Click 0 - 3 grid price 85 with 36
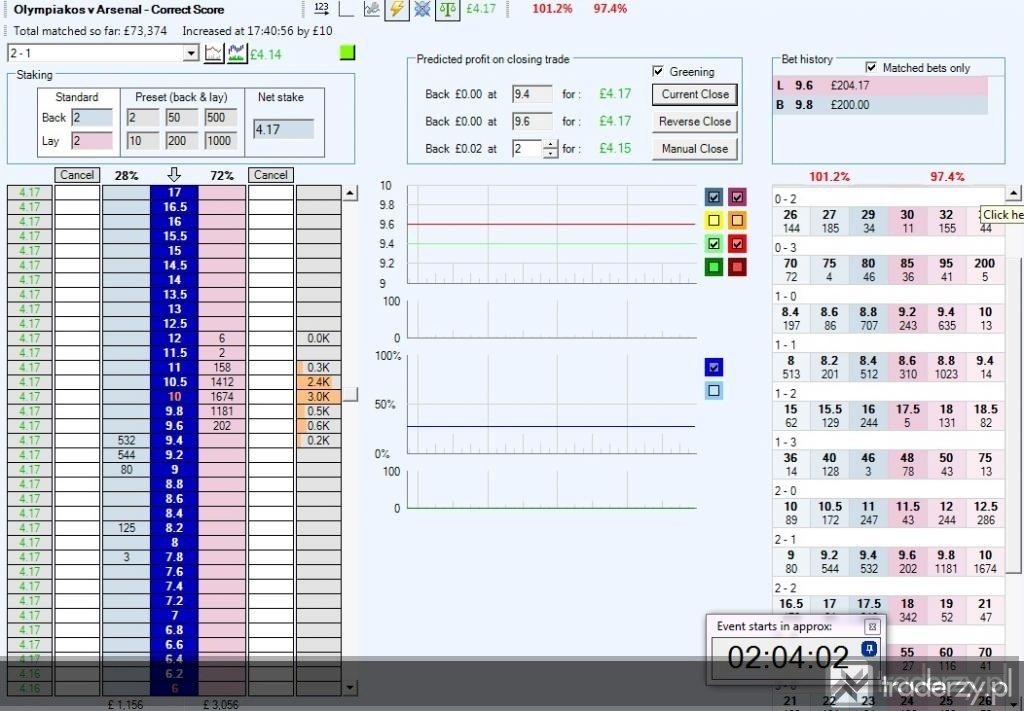This screenshot has height=711, width=1024. (907, 270)
